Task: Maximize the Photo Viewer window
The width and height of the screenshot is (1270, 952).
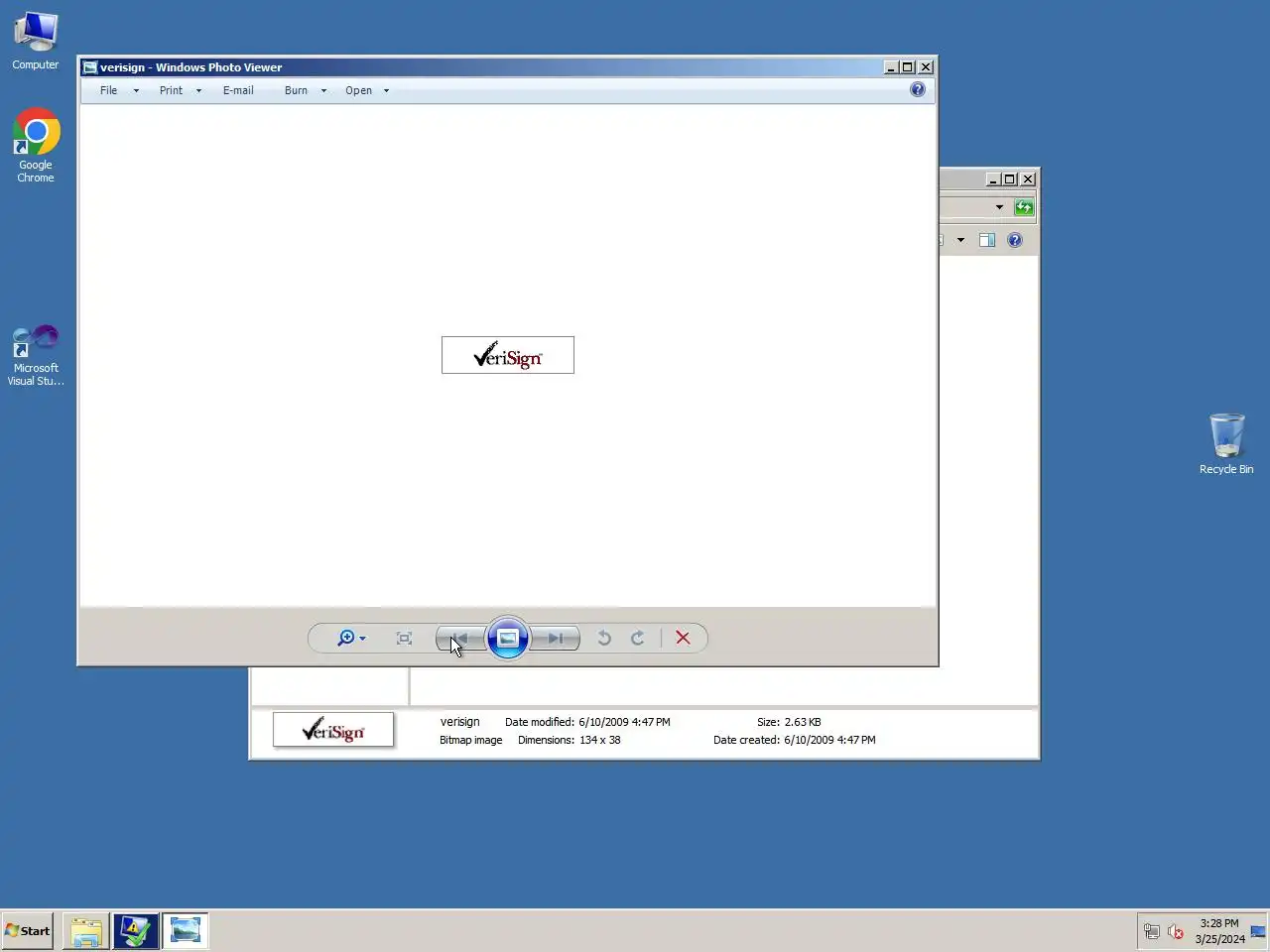Action: (x=907, y=67)
